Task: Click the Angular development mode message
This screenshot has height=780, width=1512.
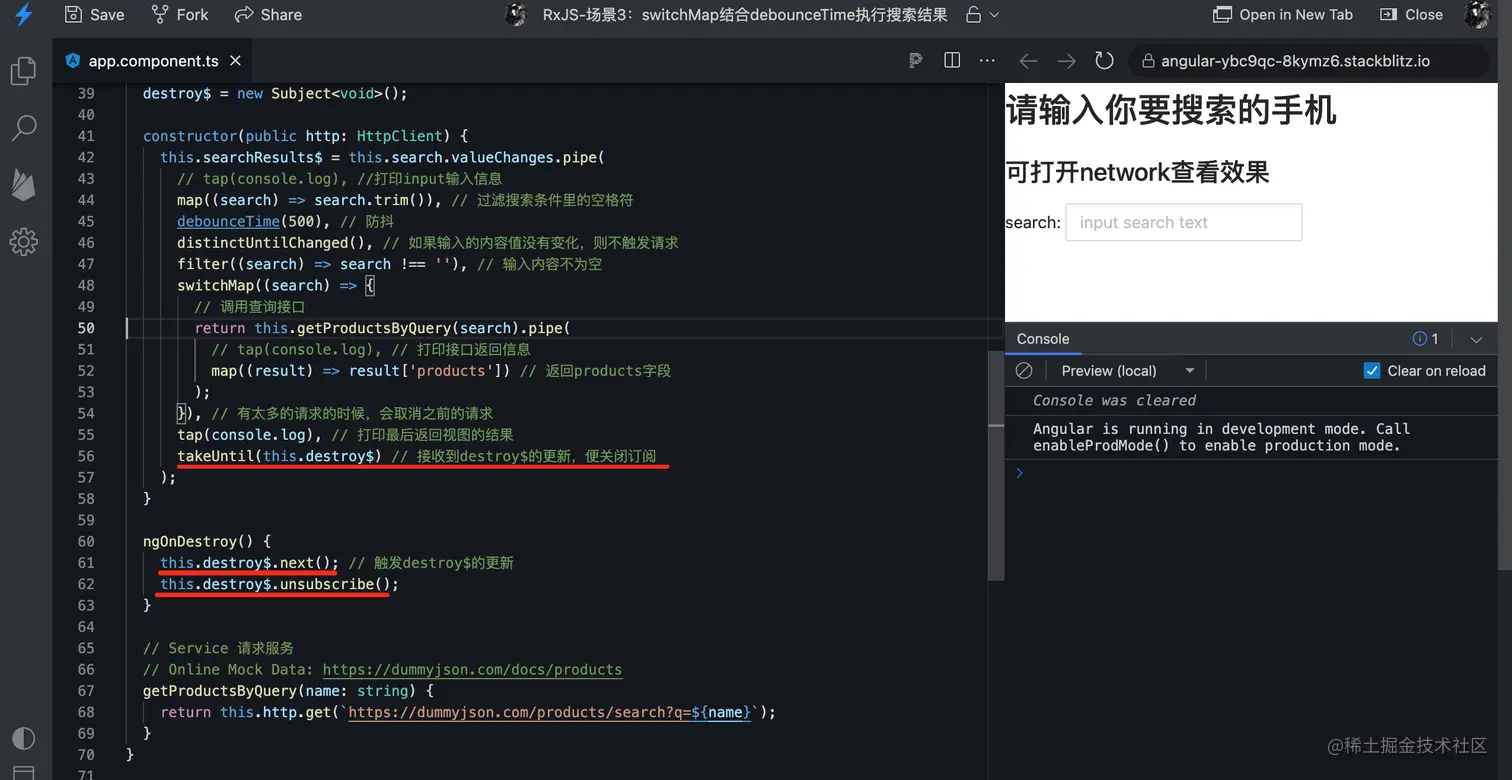Action: [1221, 437]
